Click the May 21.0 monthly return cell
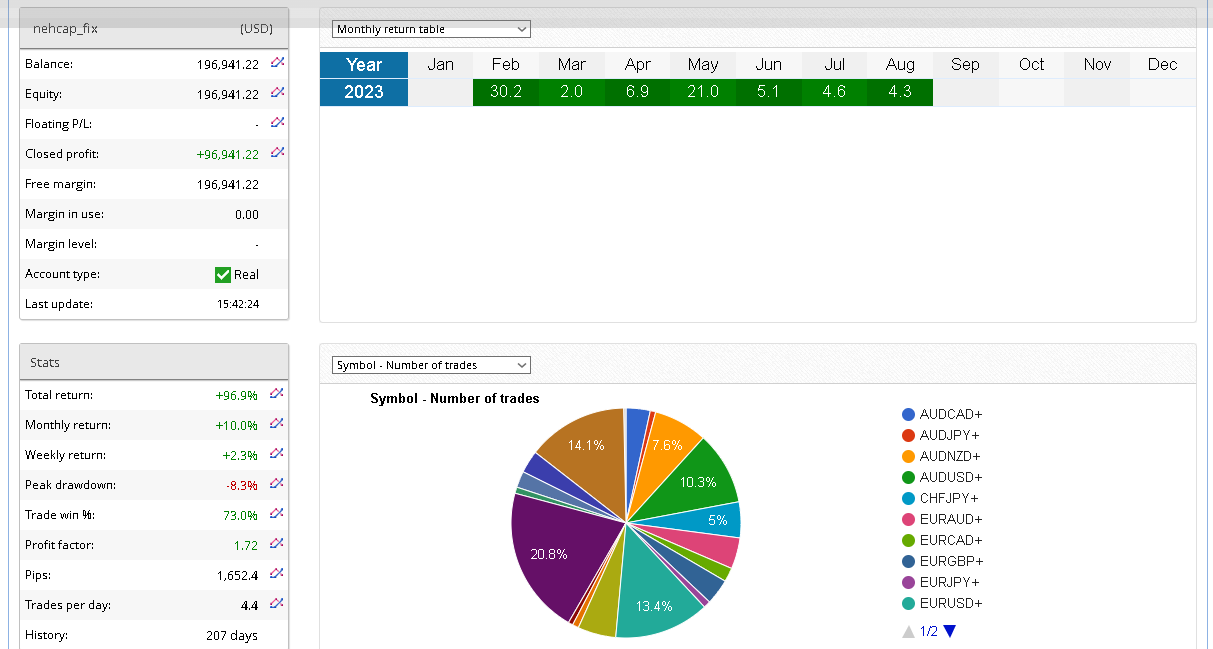Screen dimensions: 1213x649 coord(702,92)
